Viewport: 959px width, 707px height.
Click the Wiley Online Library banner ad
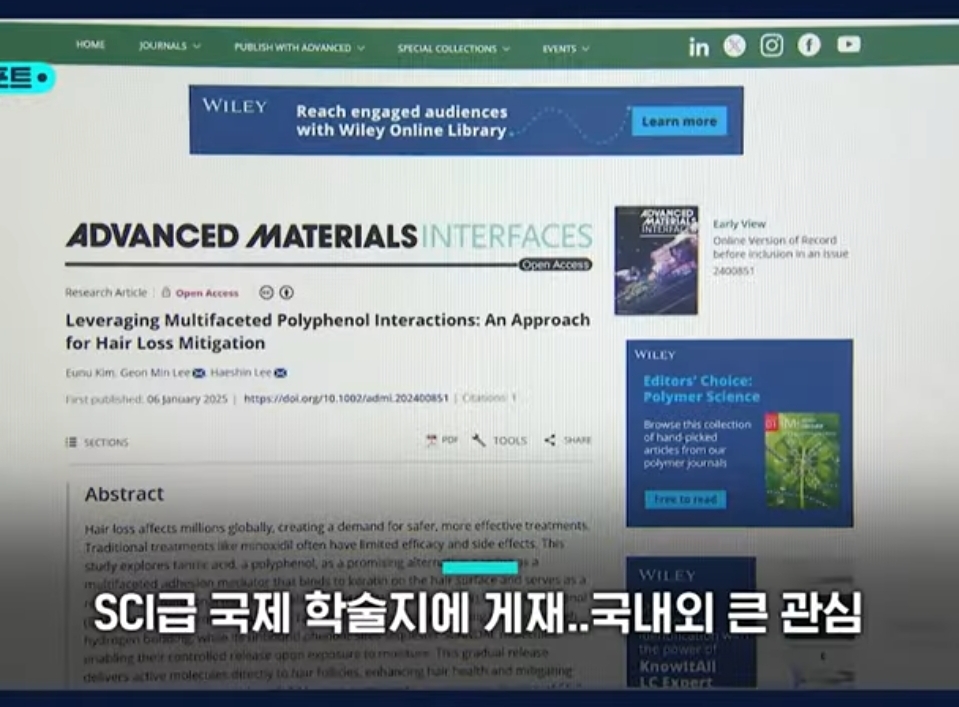coord(466,120)
